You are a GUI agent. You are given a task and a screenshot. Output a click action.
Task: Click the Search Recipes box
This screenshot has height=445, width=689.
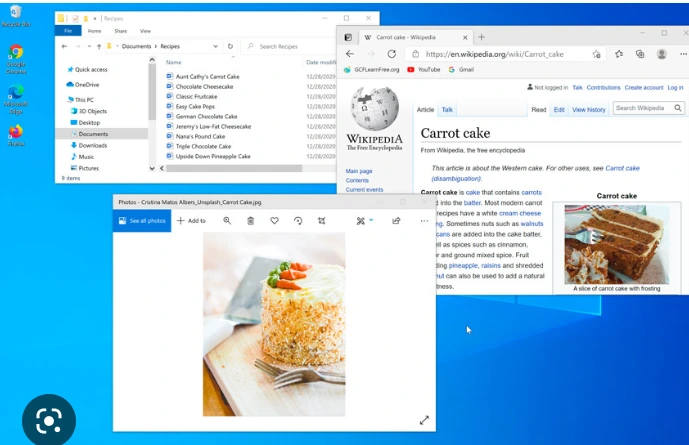(x=290, y=46)
